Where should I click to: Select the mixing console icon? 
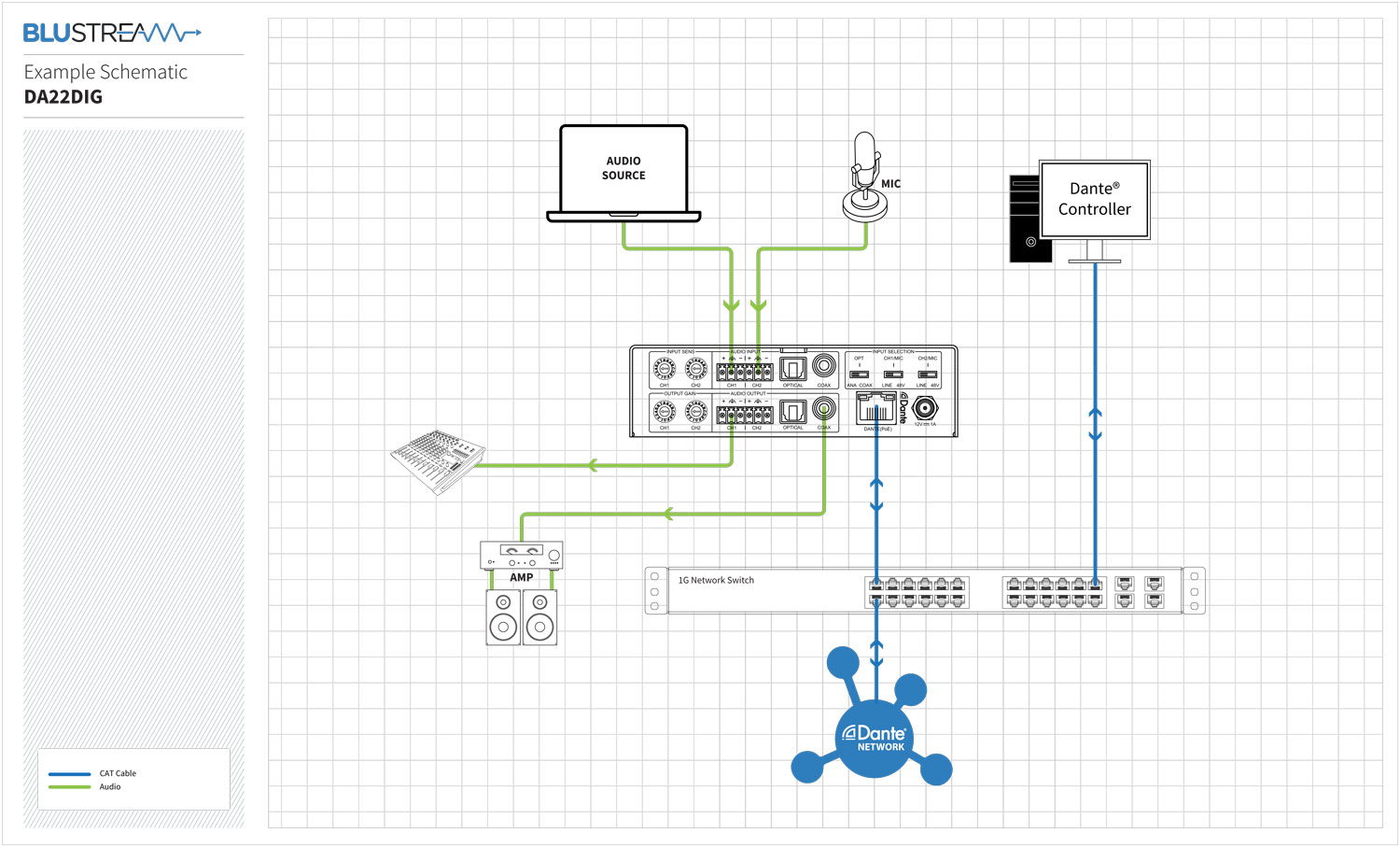click(437, 460)
